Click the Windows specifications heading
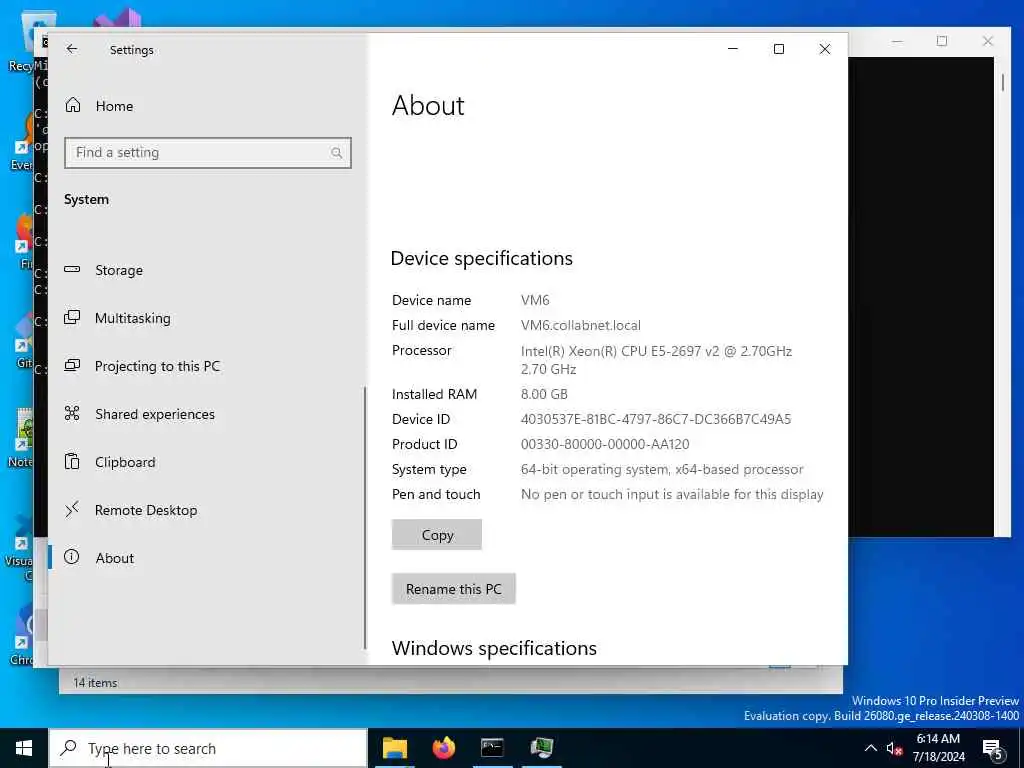This screenshot has width=1024, height=768. (494, 648)
